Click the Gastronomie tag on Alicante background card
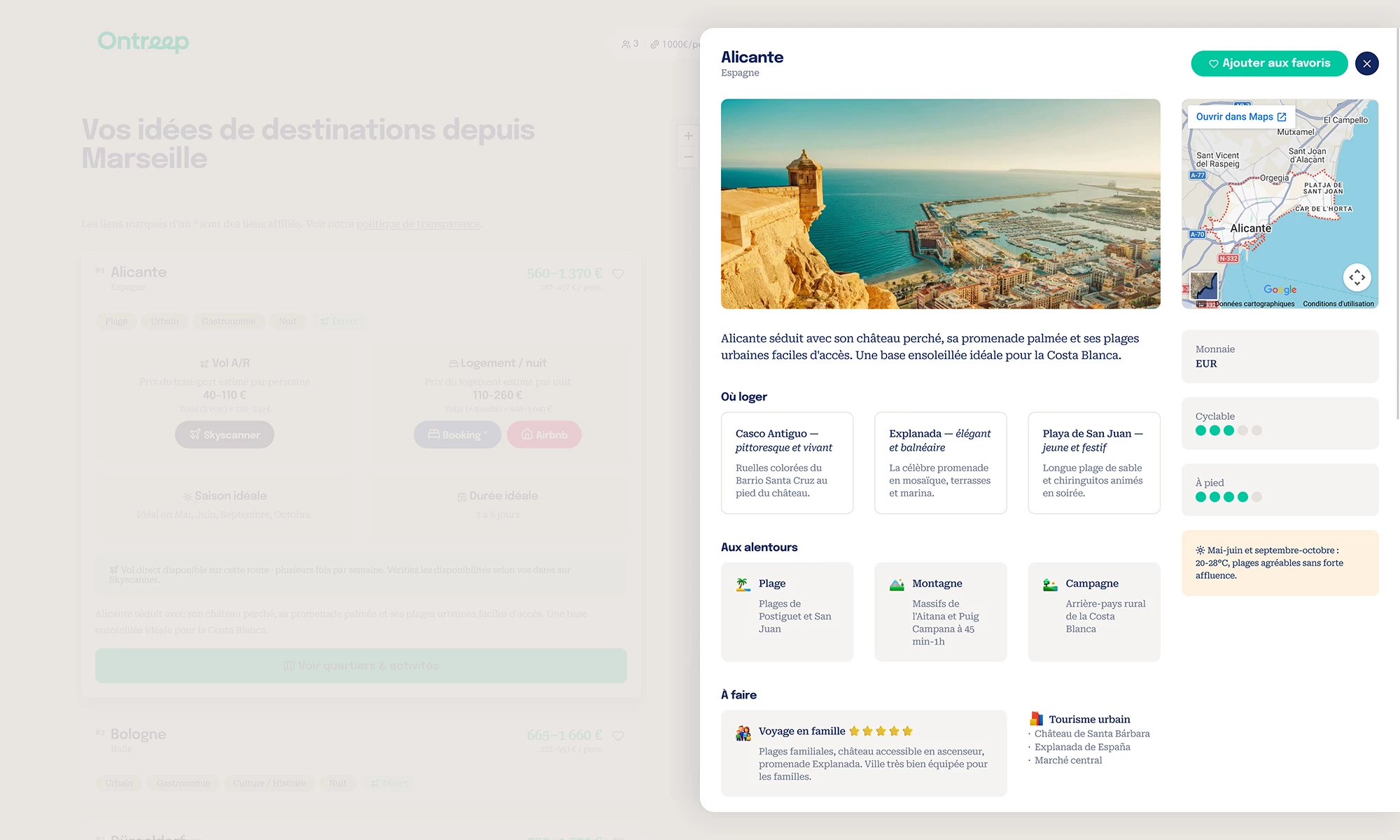 coord(228,321)
